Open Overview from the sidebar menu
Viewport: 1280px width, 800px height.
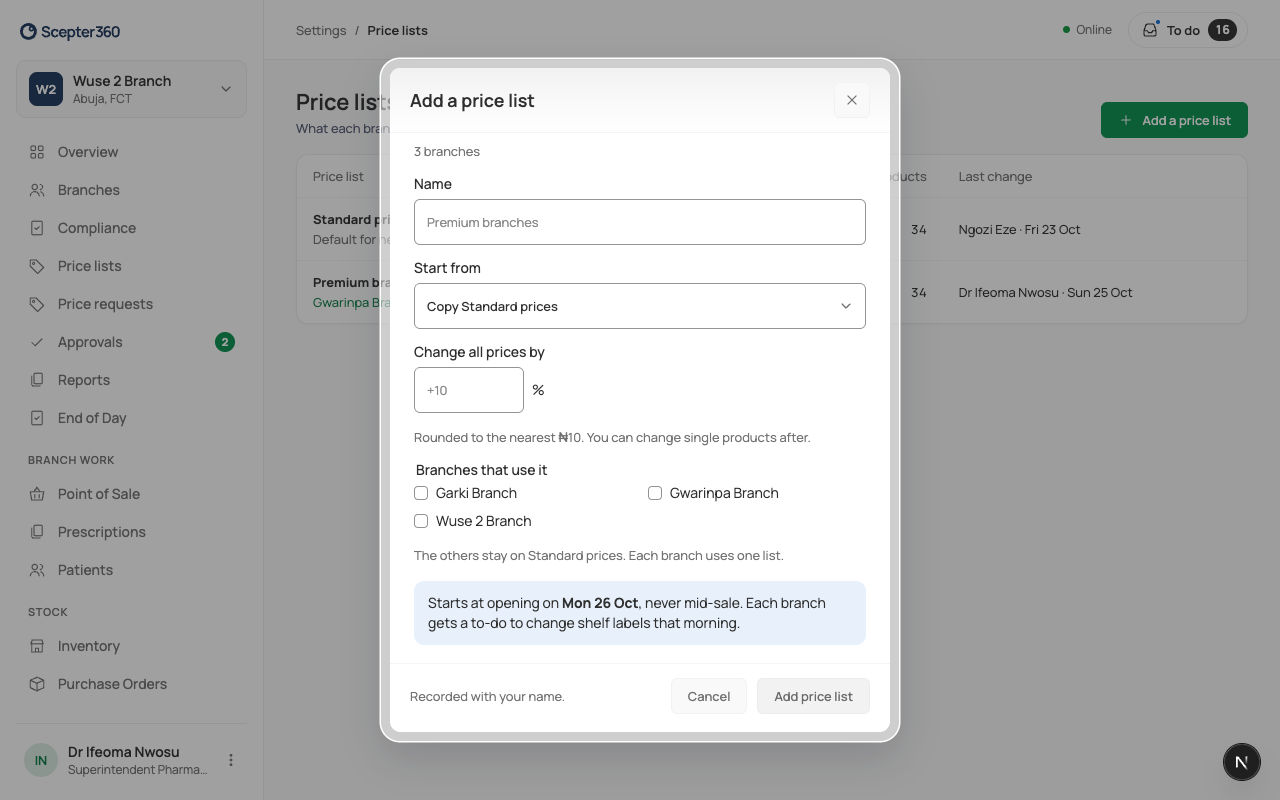[x=131, y=152]
